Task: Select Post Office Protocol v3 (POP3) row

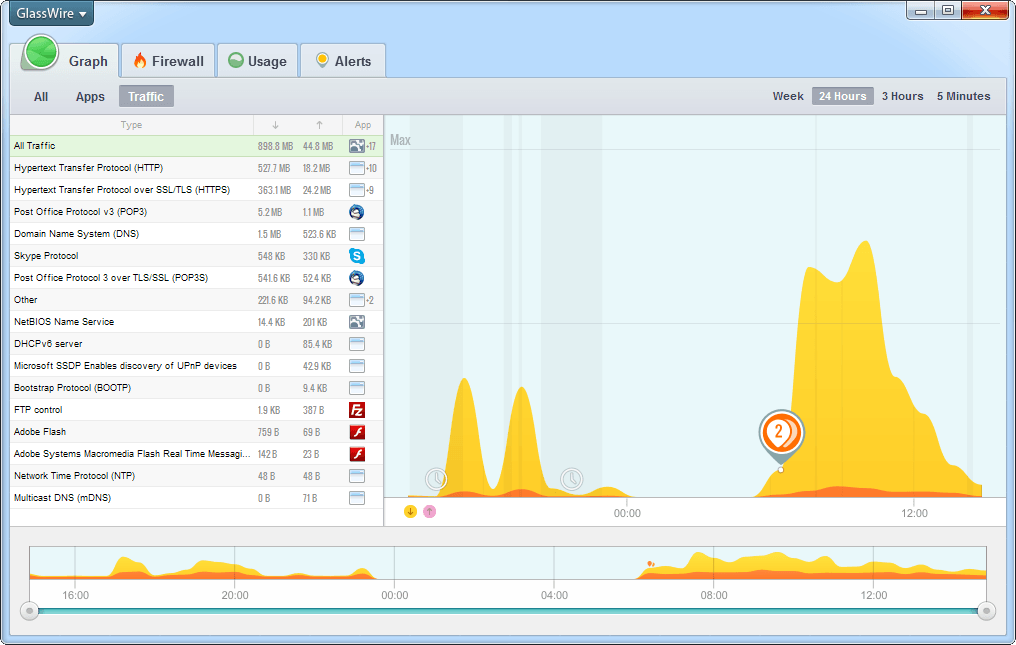Action: point(196,212)
